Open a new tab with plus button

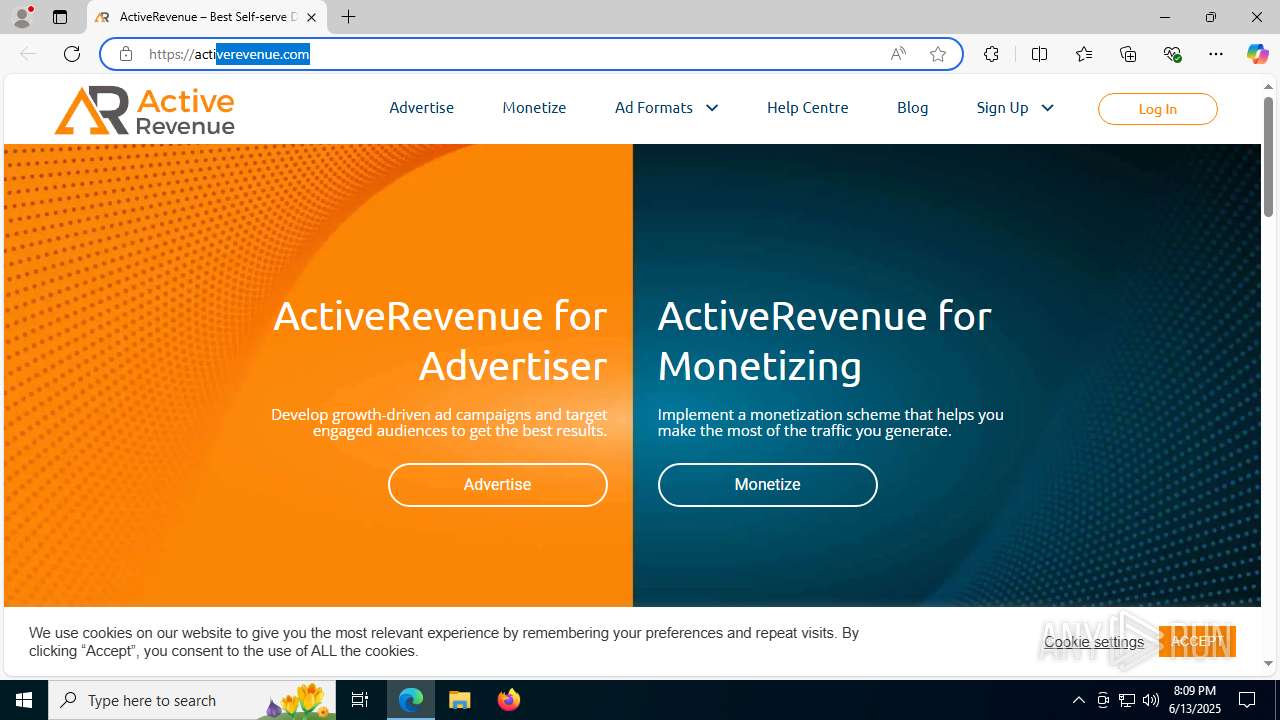[x=348, y=17]
